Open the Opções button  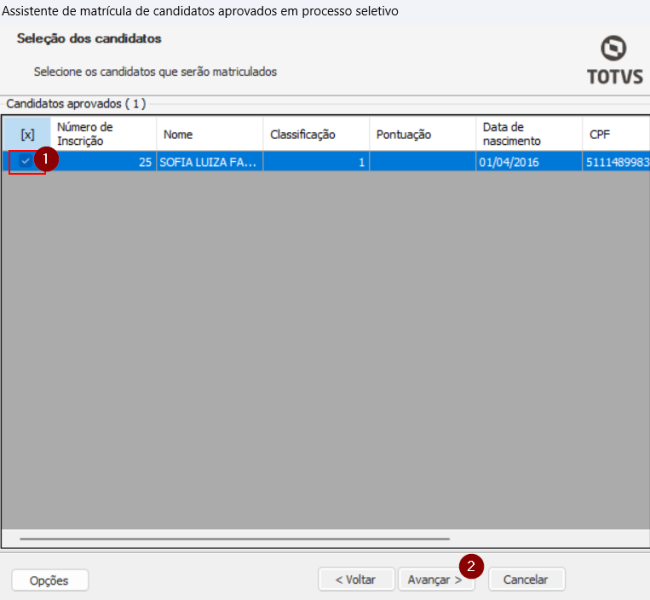tap(50, 580)
